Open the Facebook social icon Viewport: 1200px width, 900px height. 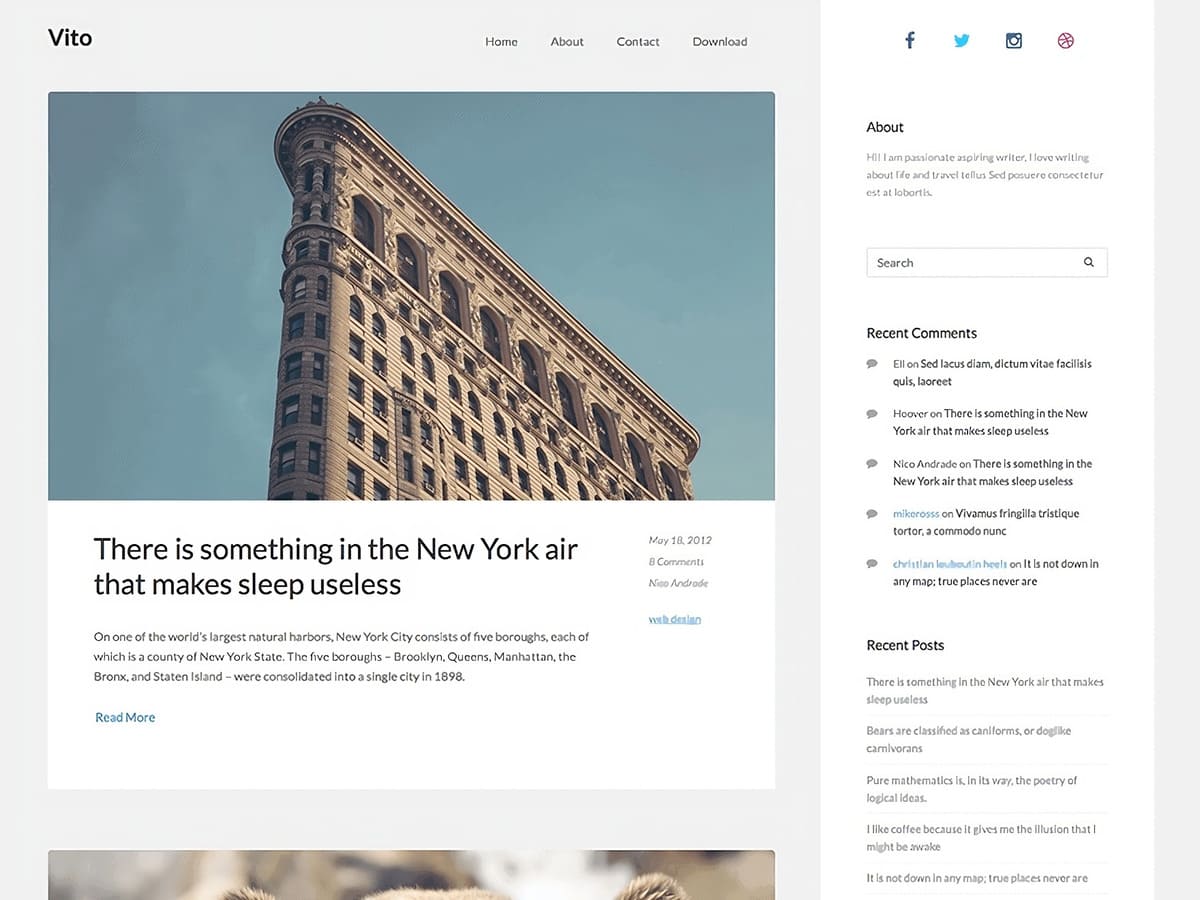pos(910,41)
